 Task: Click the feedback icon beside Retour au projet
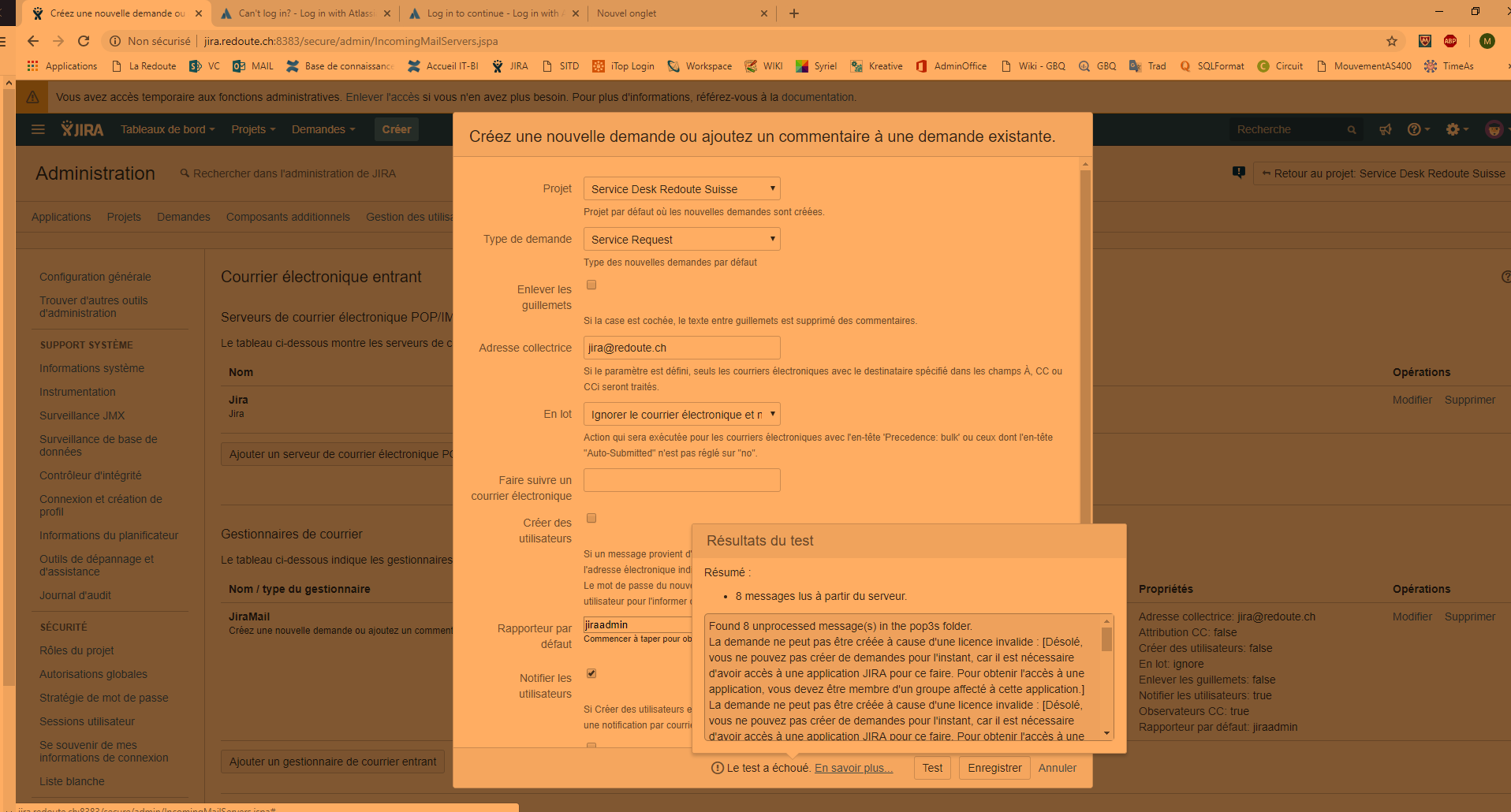tap(1239, 173)
